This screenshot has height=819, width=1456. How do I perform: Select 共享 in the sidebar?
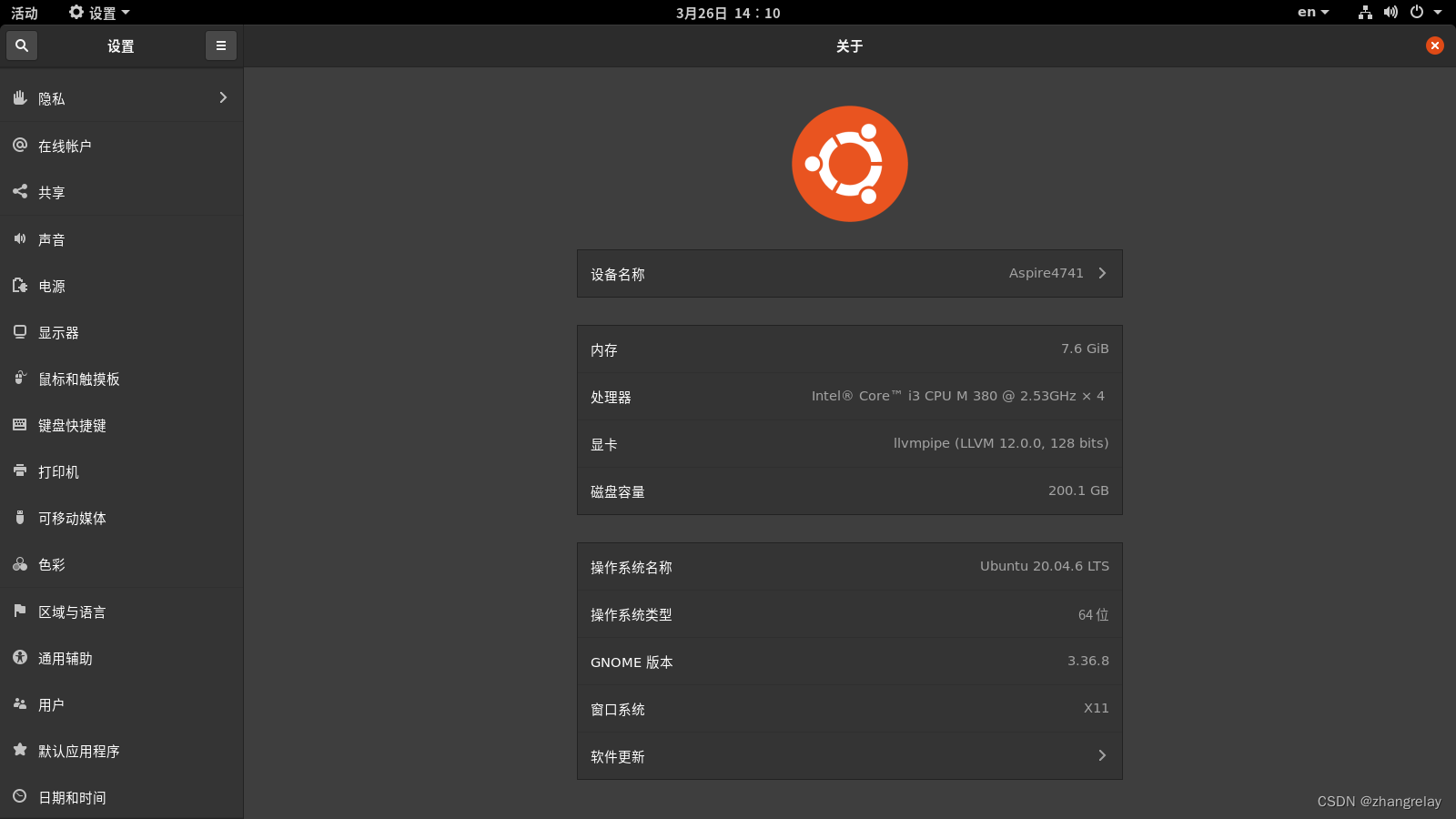pos(122,192)
